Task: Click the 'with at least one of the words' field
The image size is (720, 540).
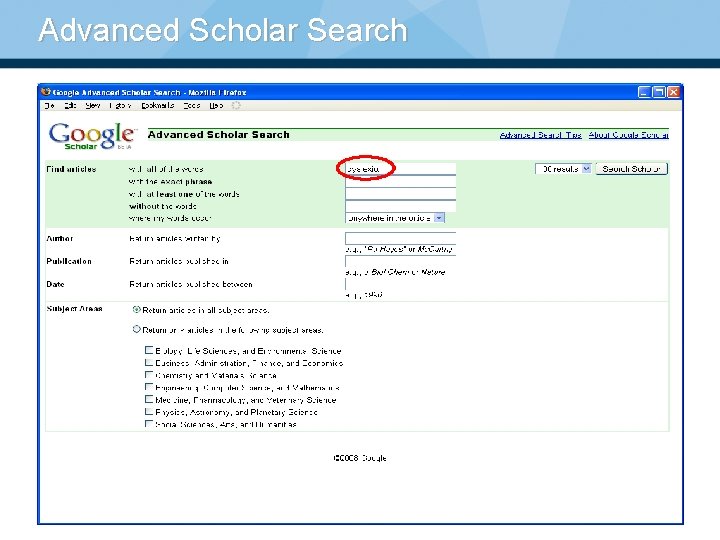Action: pyautogui.click(x=400, y=194)
